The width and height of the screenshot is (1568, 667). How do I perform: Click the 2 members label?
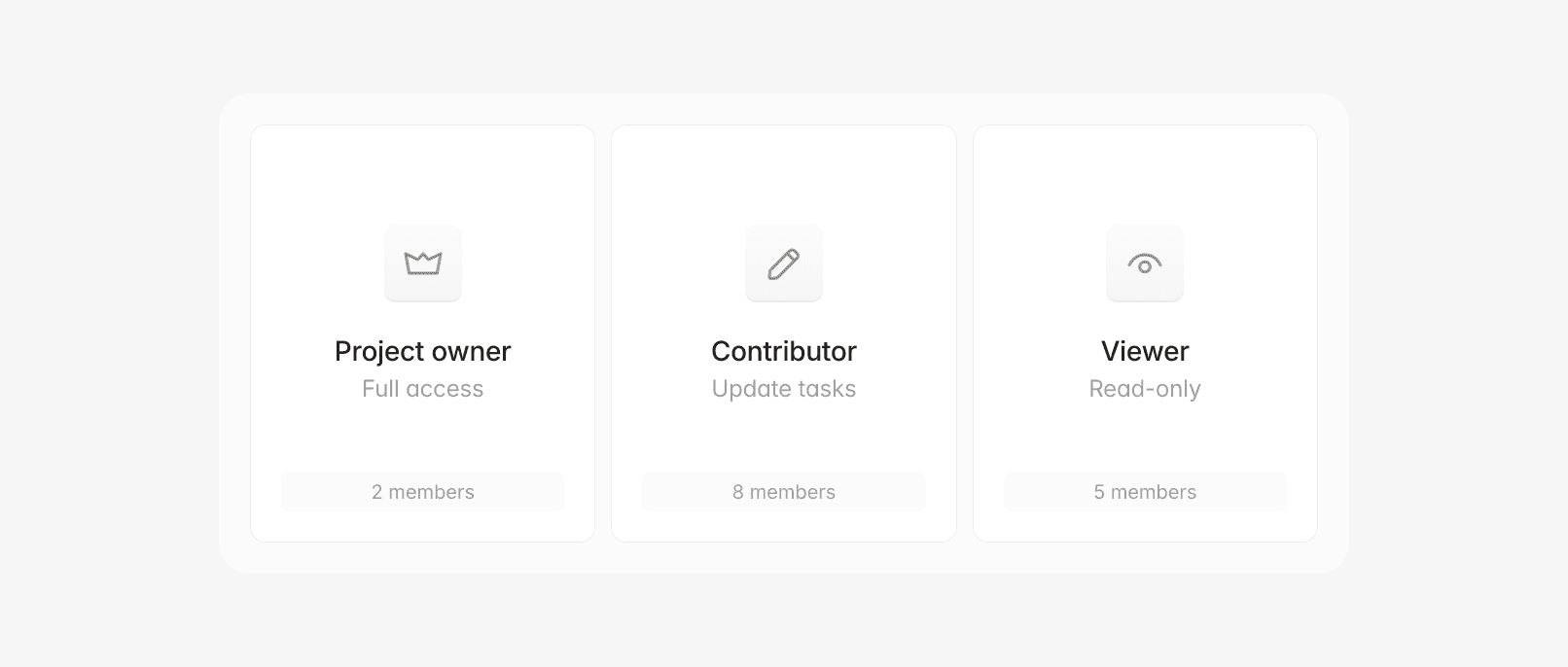(423, 492)
